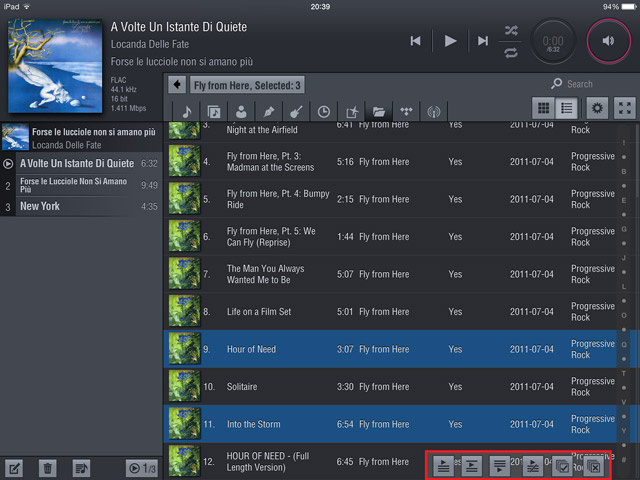Open settings gear icon
This screenshot has height=480, width=640.
(598, 109)
